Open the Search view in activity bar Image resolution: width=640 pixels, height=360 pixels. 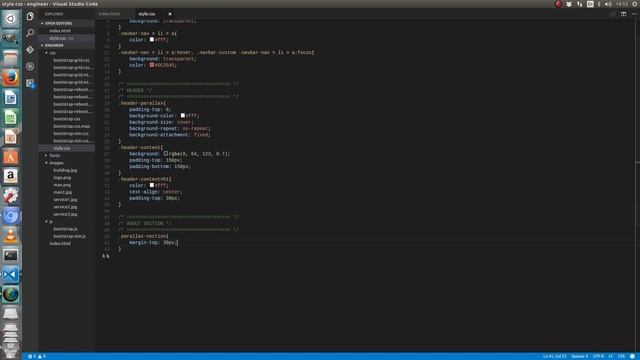[x=30, y=33]
